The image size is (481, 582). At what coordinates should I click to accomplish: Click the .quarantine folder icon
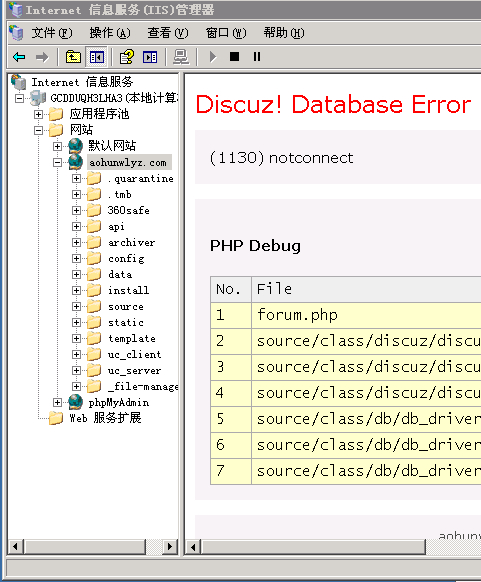pos(94,178)
